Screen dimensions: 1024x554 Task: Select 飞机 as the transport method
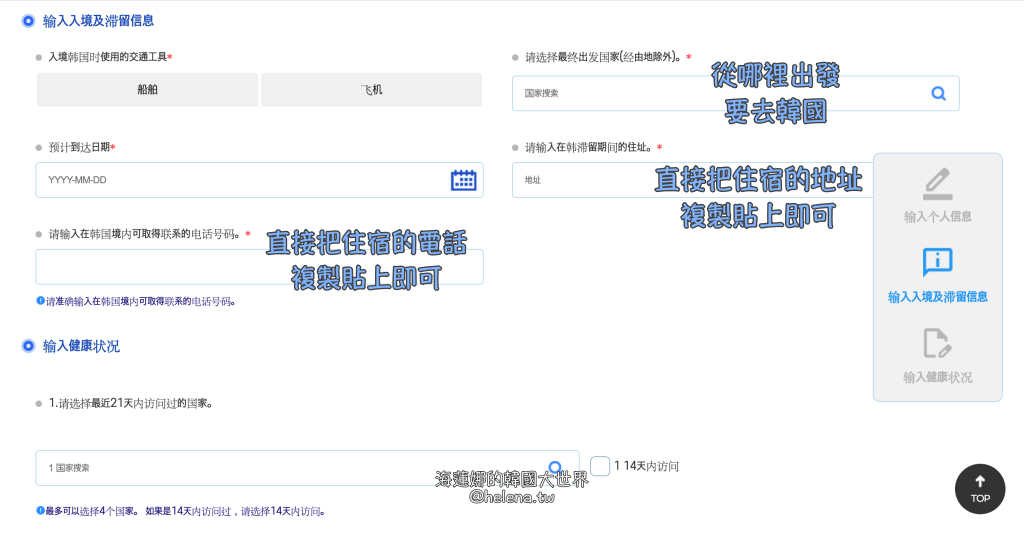coord(371,90)
